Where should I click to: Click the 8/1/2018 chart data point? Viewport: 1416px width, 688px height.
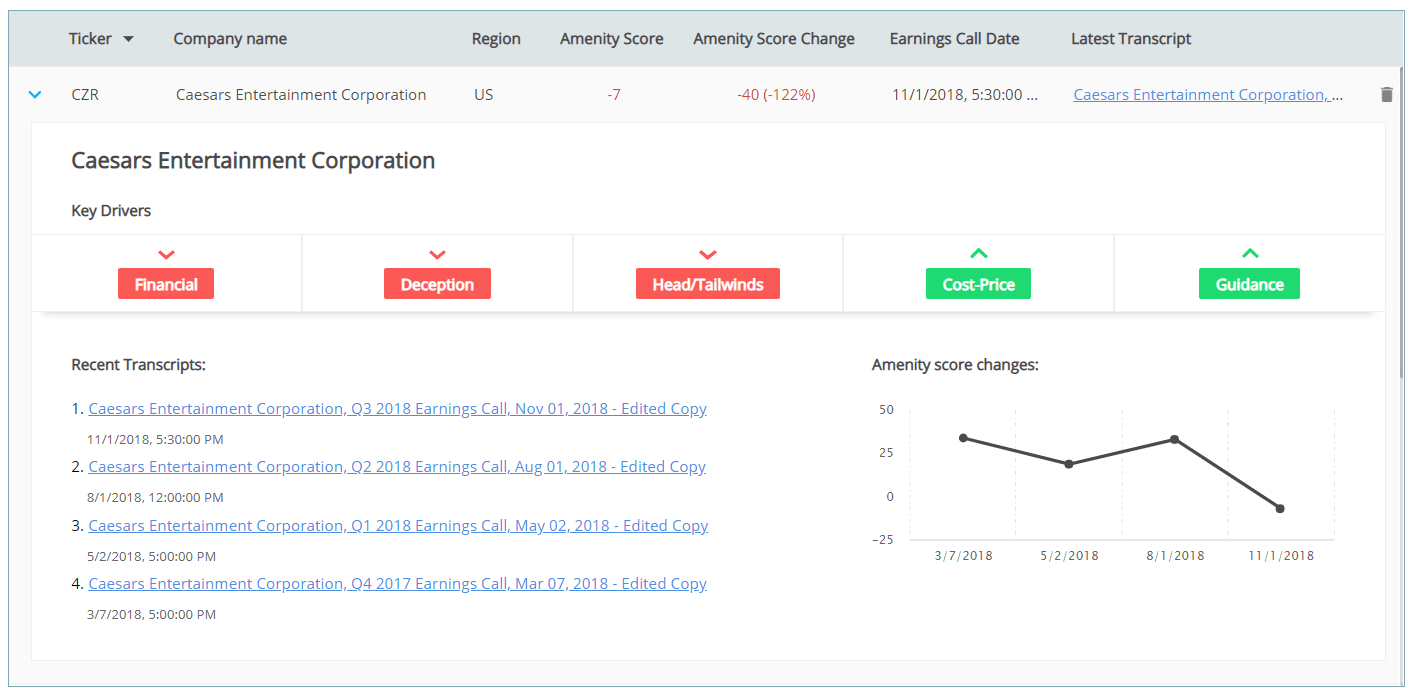click(x=1175, y=439)
